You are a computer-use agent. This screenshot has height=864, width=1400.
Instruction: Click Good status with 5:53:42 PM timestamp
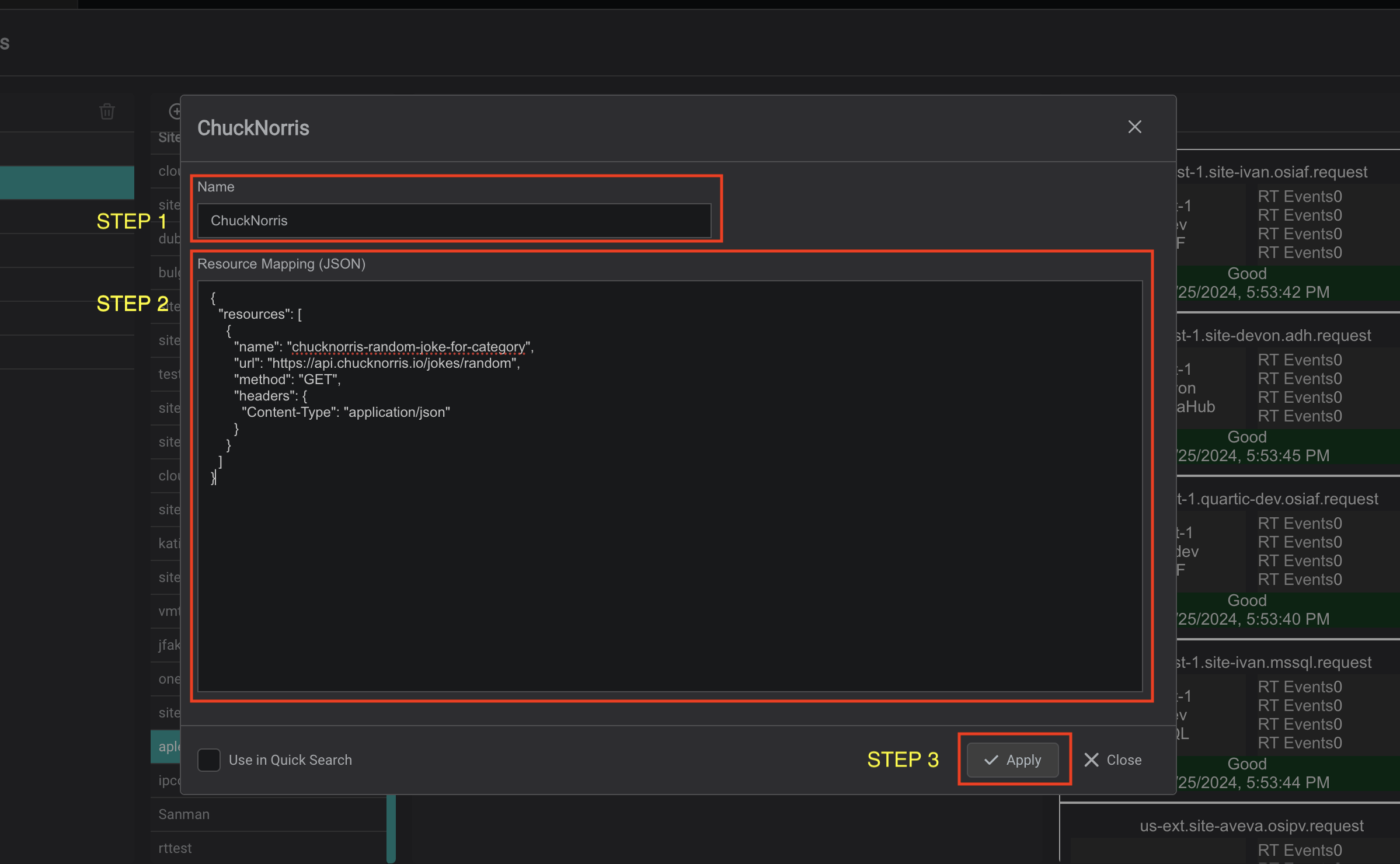[x=1288, y=283]
